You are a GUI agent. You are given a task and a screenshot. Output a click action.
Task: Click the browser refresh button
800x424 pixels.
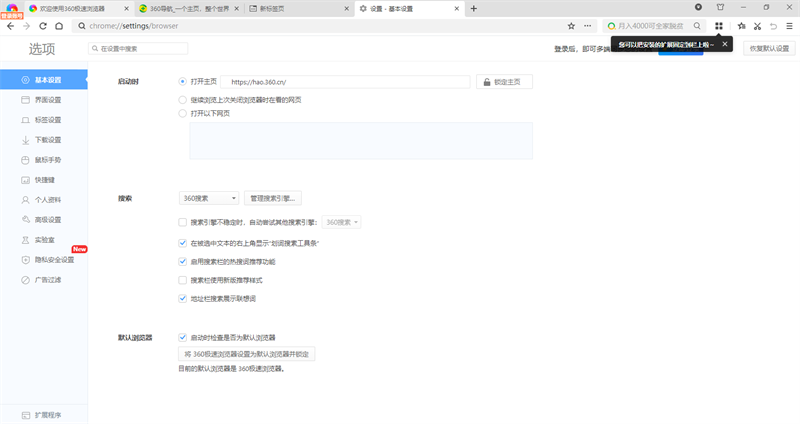click(x=43, y=26)
